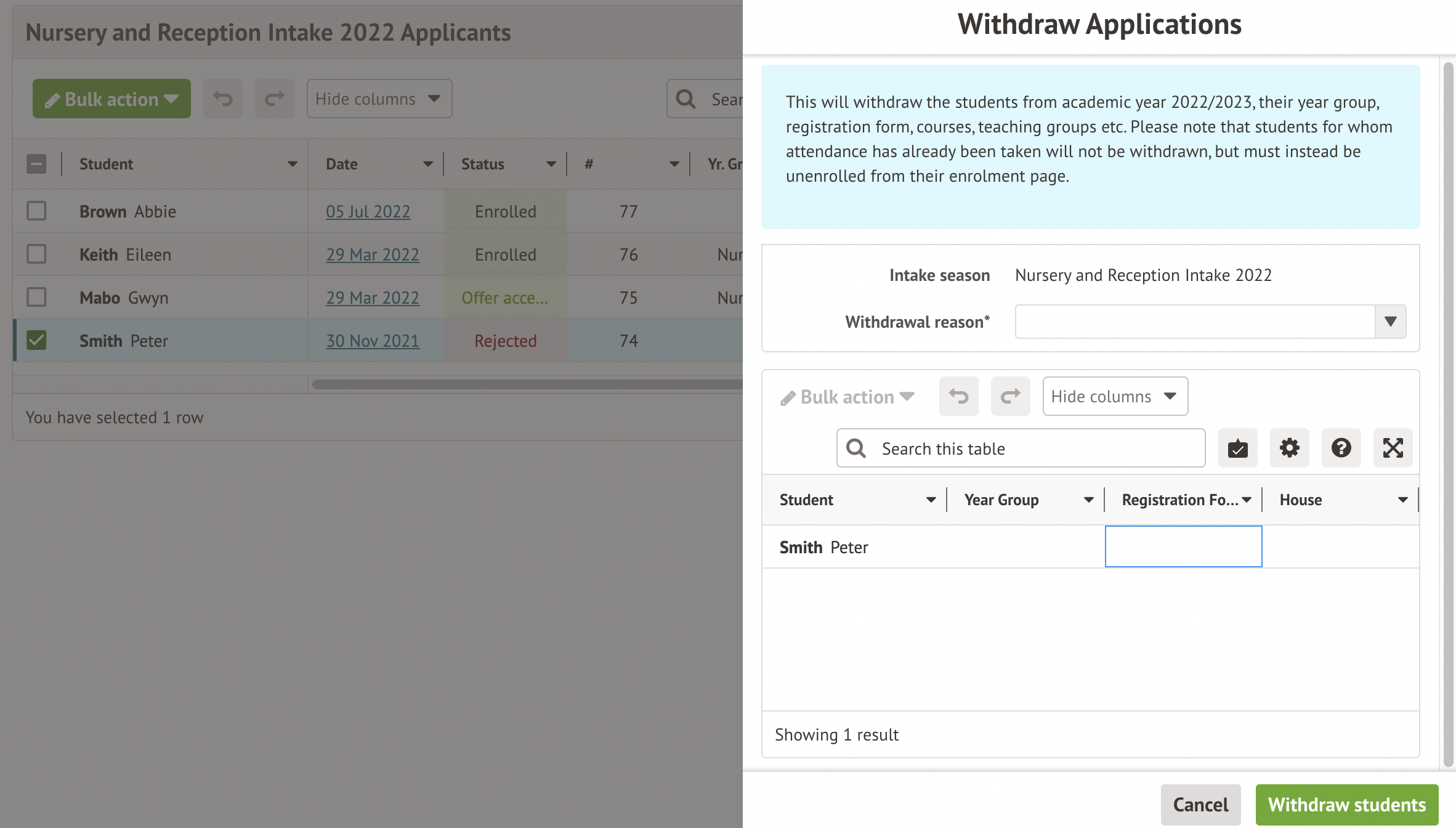Click the undo arrow in withdraw panel
This screenshot has height=828, width=1456.
(x=958, y=396)
